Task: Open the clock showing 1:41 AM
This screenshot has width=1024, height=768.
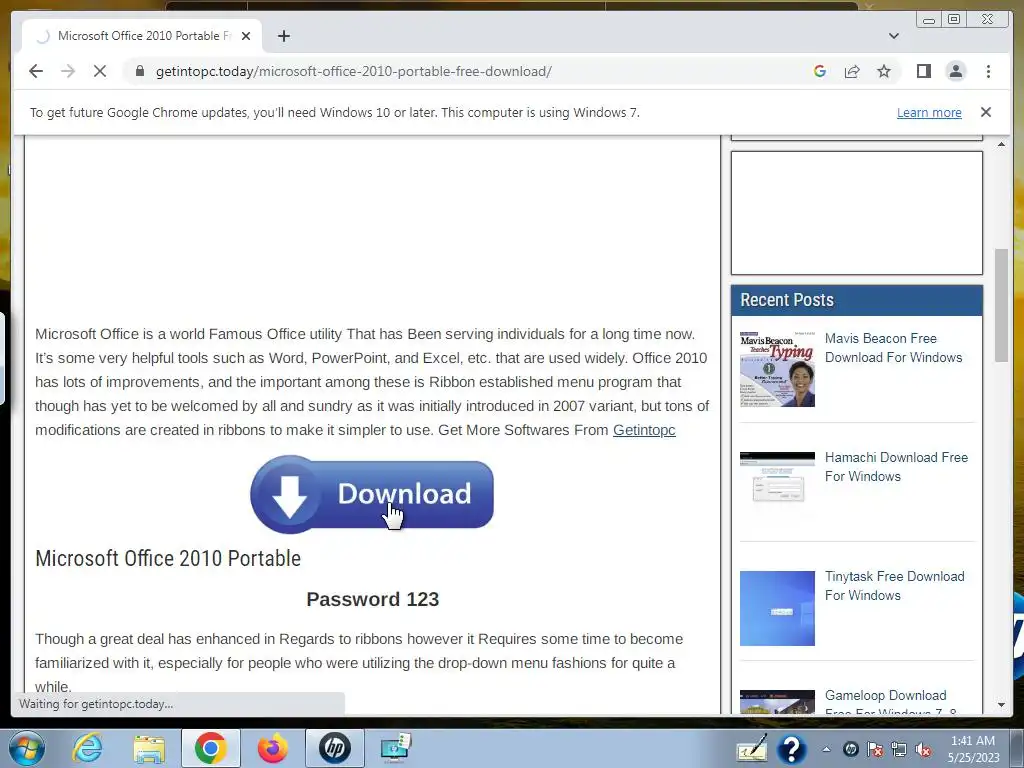Action: click(973, 749)
